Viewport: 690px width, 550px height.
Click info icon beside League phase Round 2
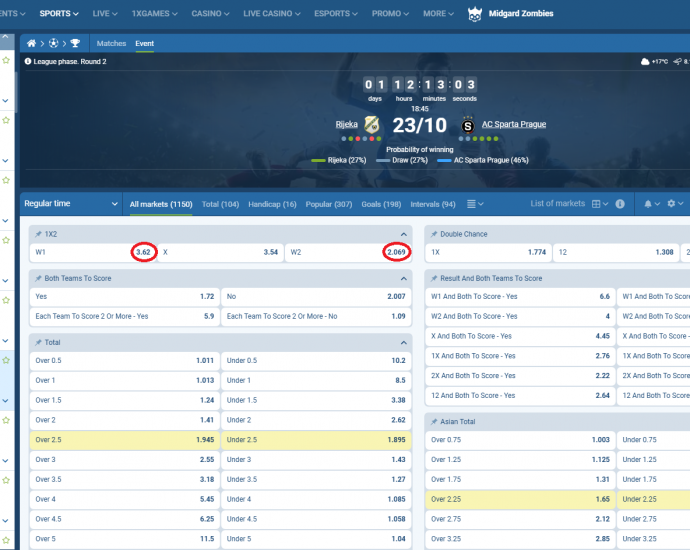tap(28, 61)
